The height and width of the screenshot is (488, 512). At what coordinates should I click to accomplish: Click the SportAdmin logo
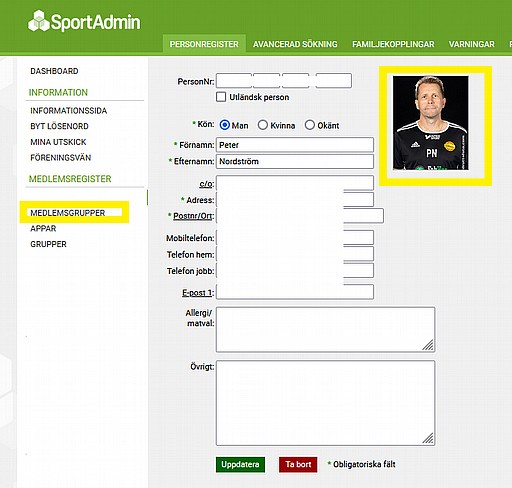(x=84, y=21)
